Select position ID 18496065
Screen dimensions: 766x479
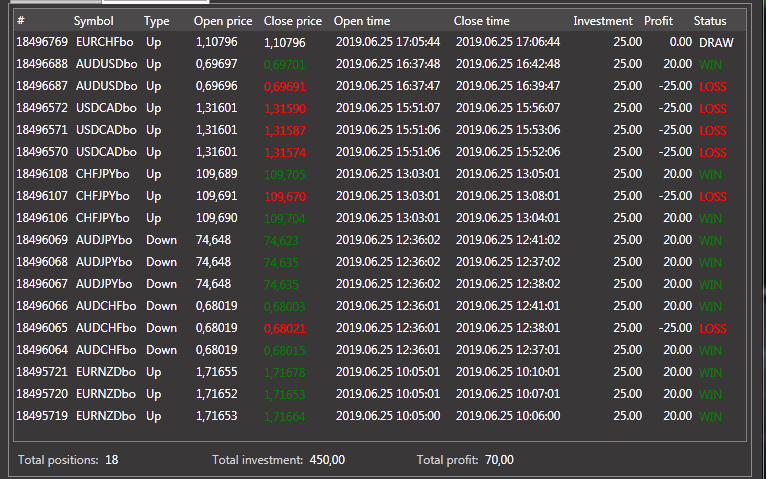pos(42,329)
